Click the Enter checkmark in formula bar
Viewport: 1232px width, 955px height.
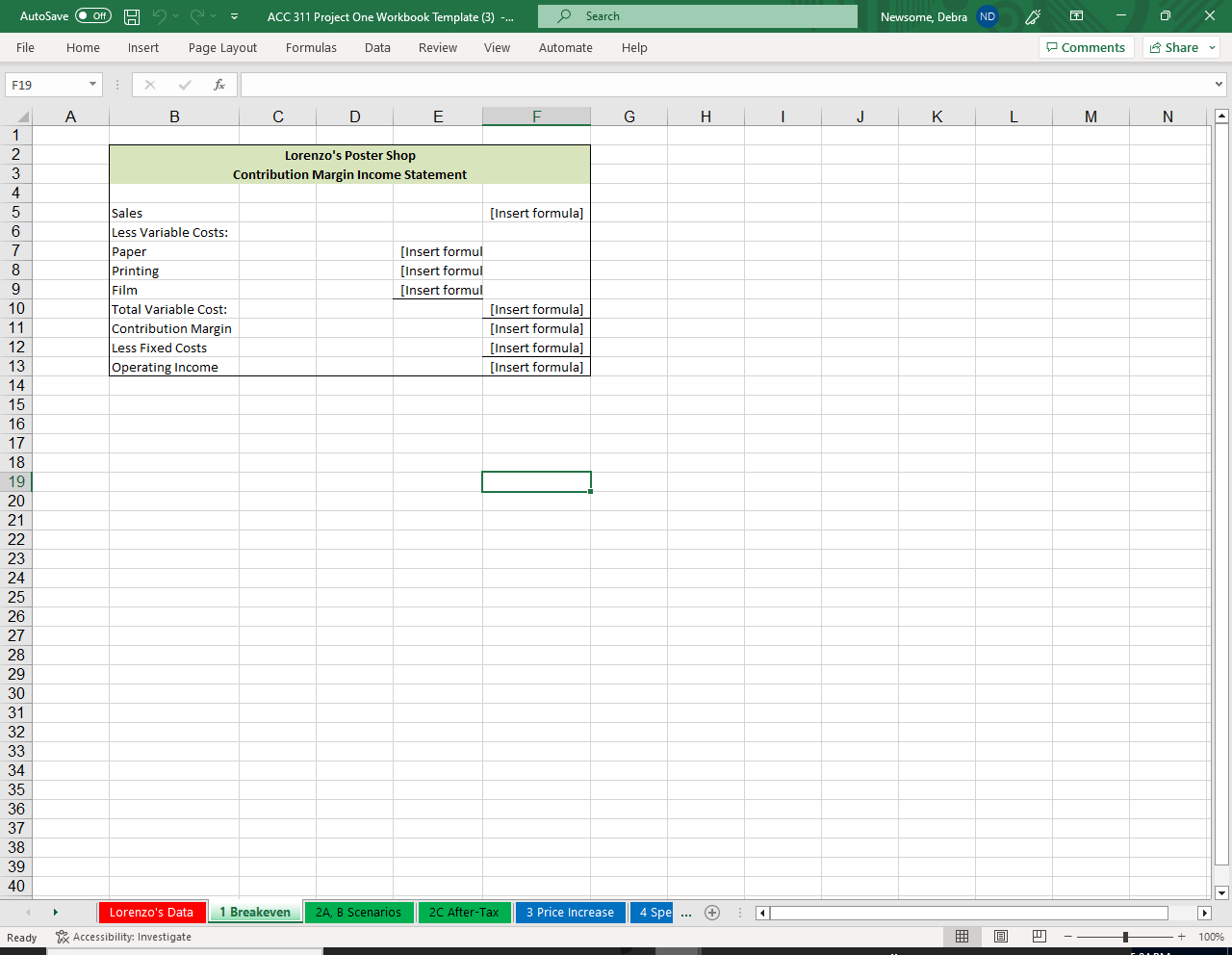185,85
